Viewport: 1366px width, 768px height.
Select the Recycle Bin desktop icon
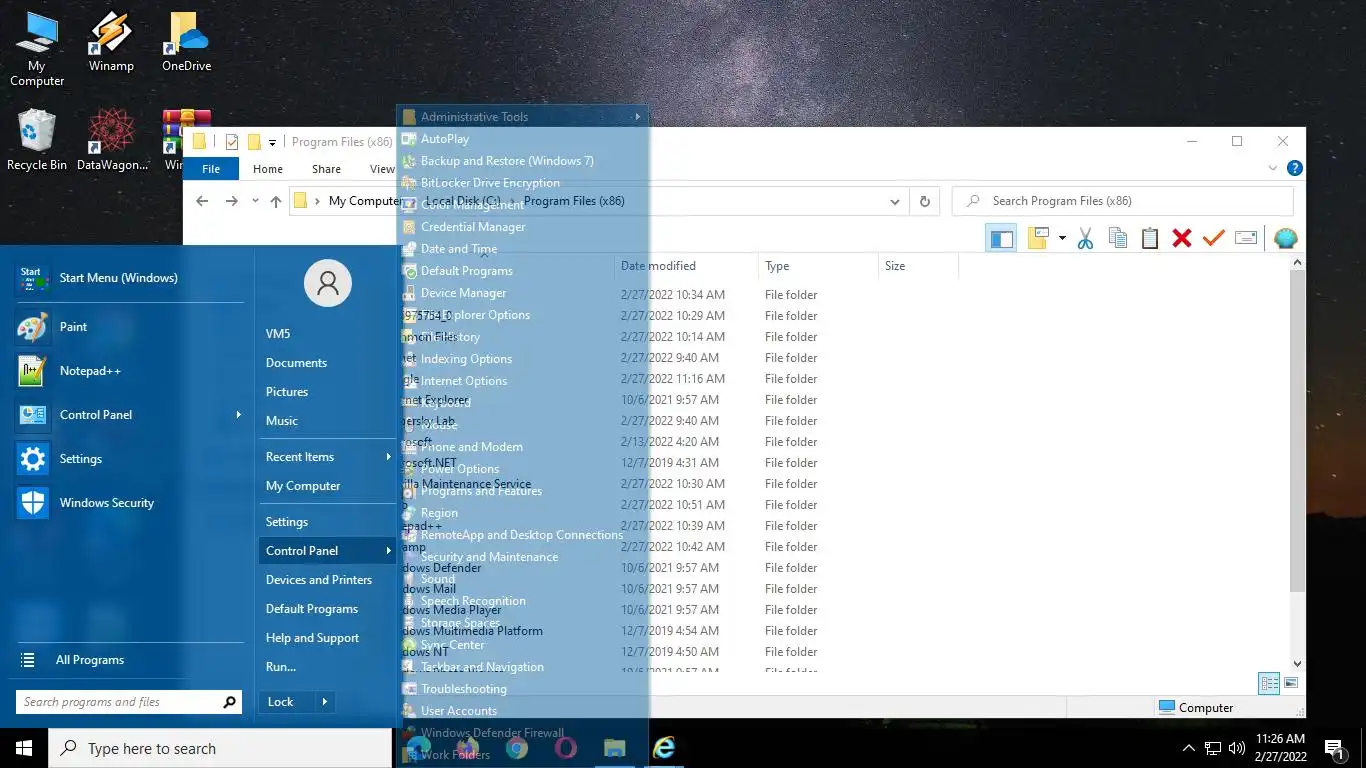pos(37,140)
